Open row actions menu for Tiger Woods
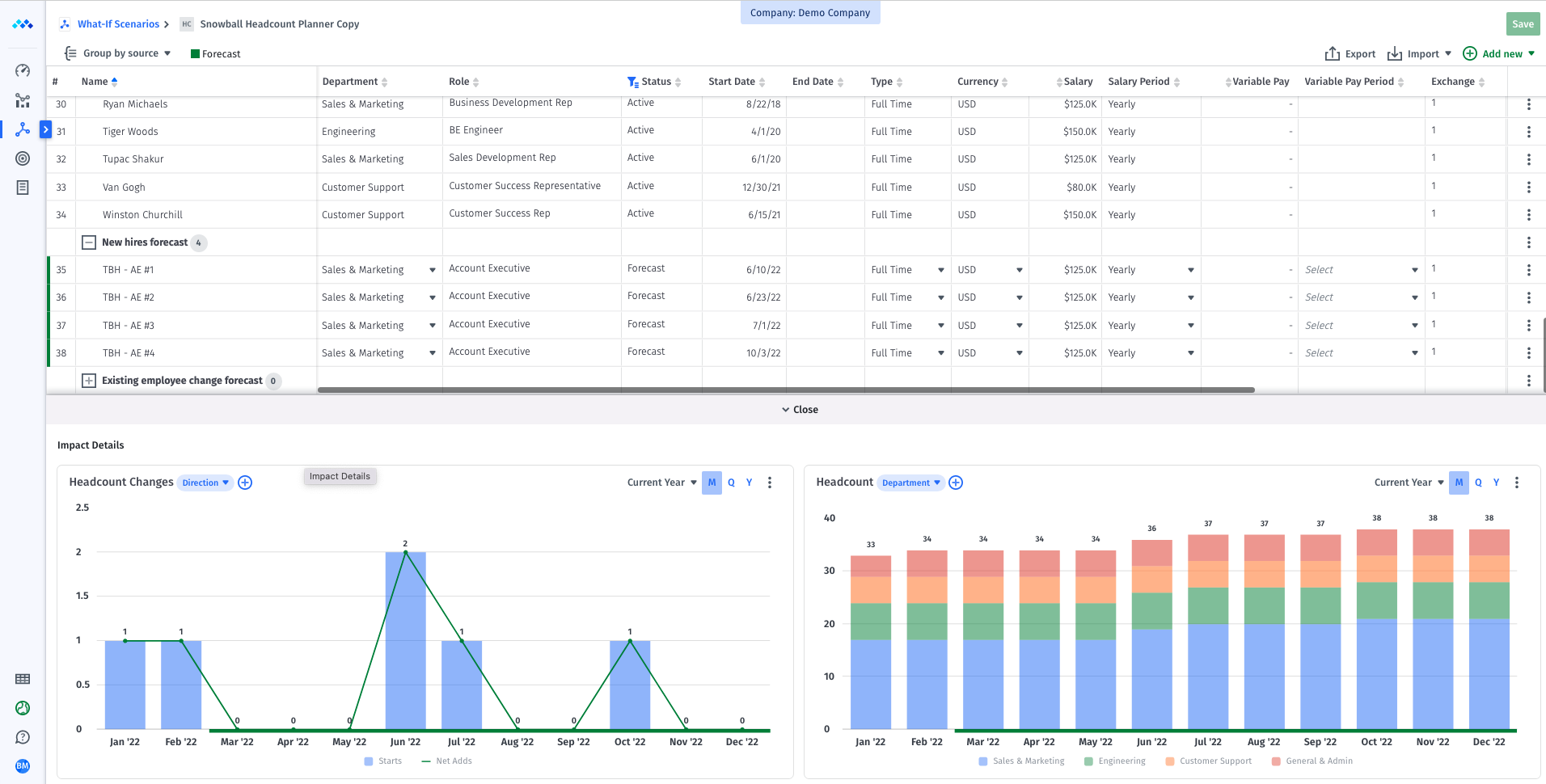 click(x=1528, y=132)
